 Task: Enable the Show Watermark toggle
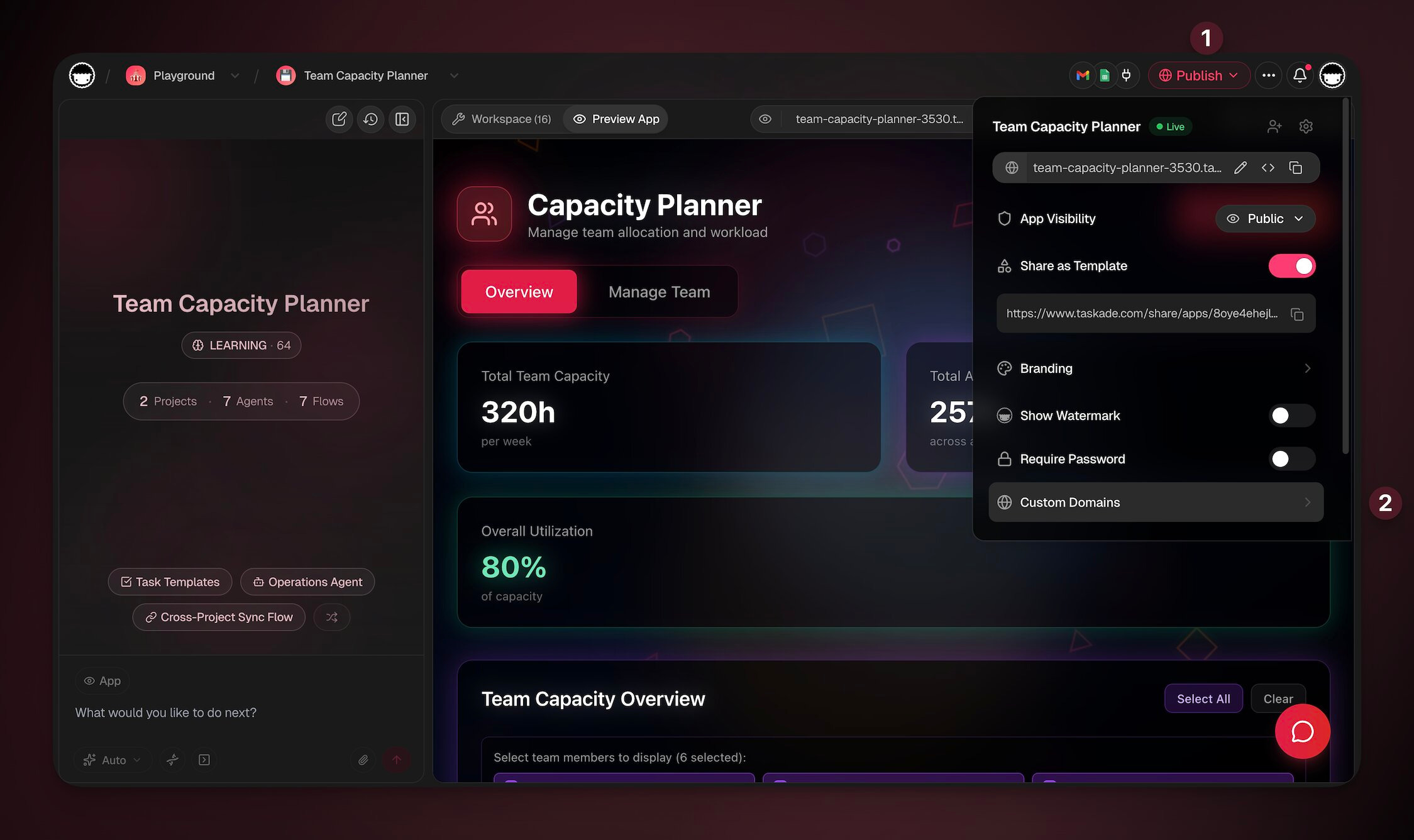pos(1291,416)
